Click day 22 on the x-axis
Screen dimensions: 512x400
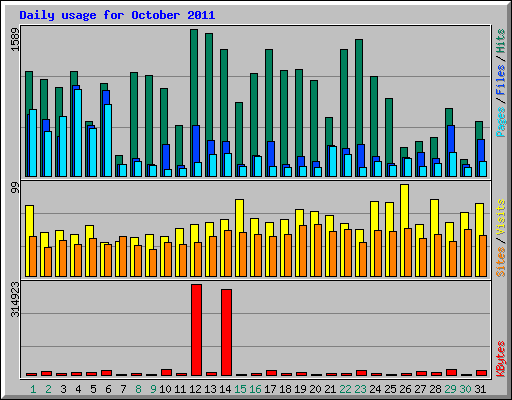pyautogui.click(x=345, y=389)
